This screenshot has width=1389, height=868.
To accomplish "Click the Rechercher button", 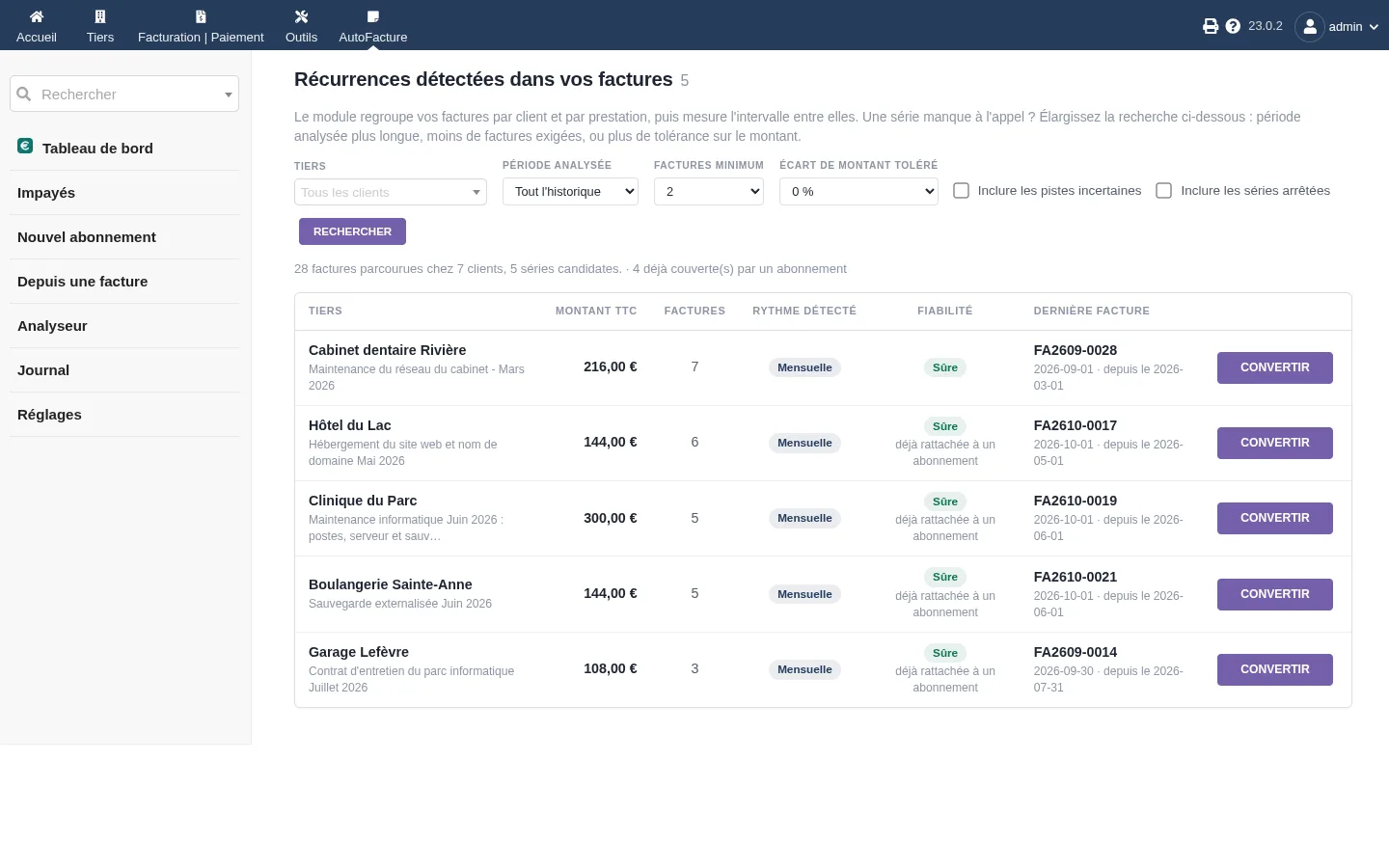I will click(352, 231).
